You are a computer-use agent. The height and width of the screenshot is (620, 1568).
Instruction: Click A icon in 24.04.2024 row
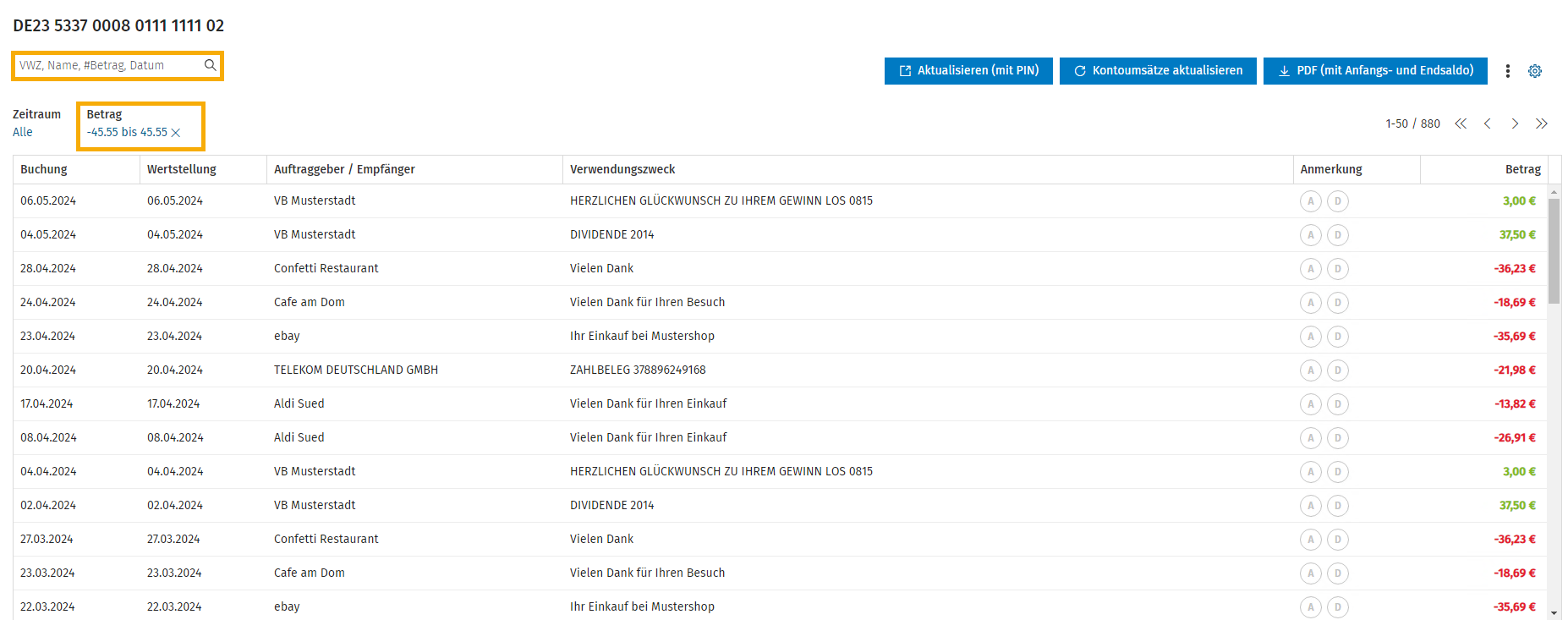(1311, 303)
